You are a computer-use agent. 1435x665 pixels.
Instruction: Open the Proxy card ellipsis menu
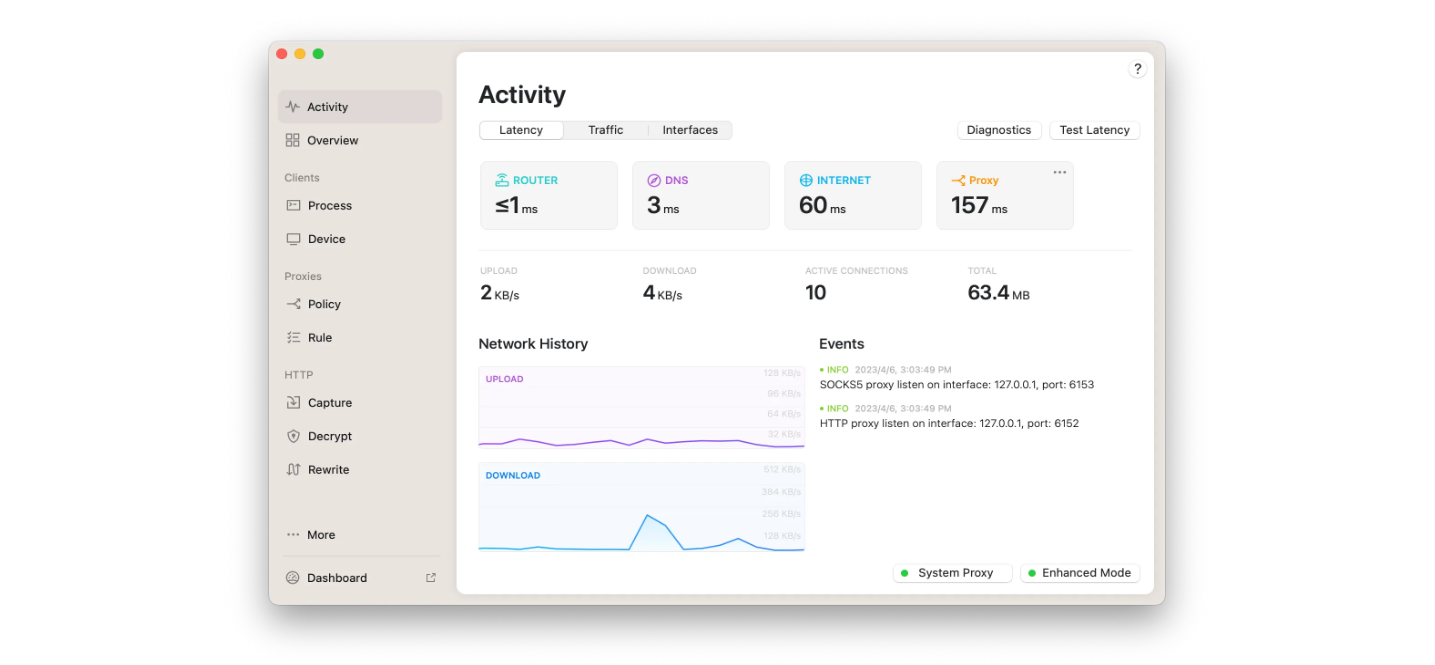(x=1059, y=173)
